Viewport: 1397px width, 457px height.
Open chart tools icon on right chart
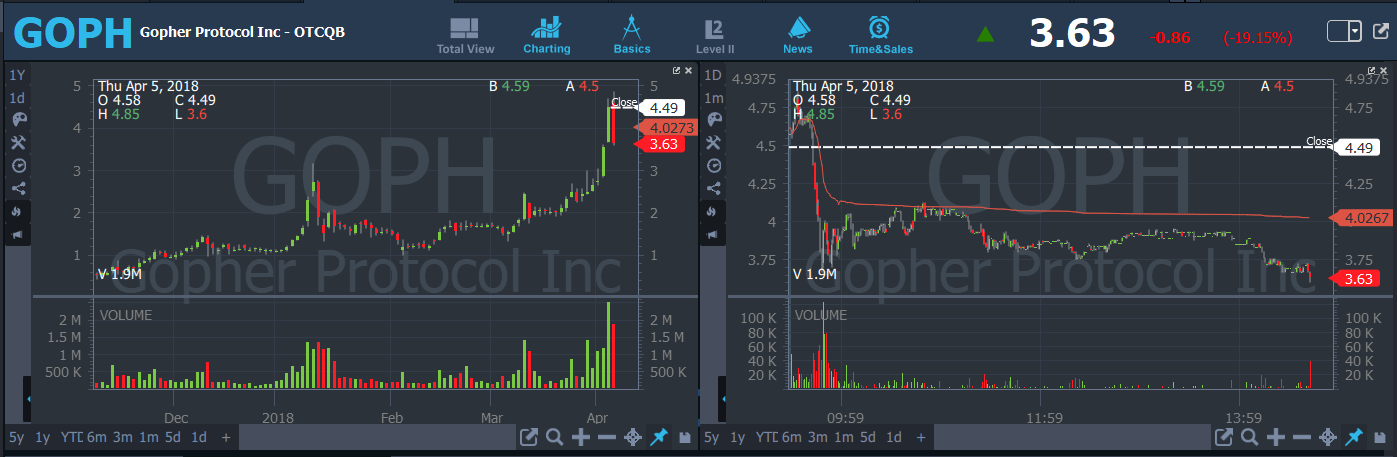pos(714,143)
